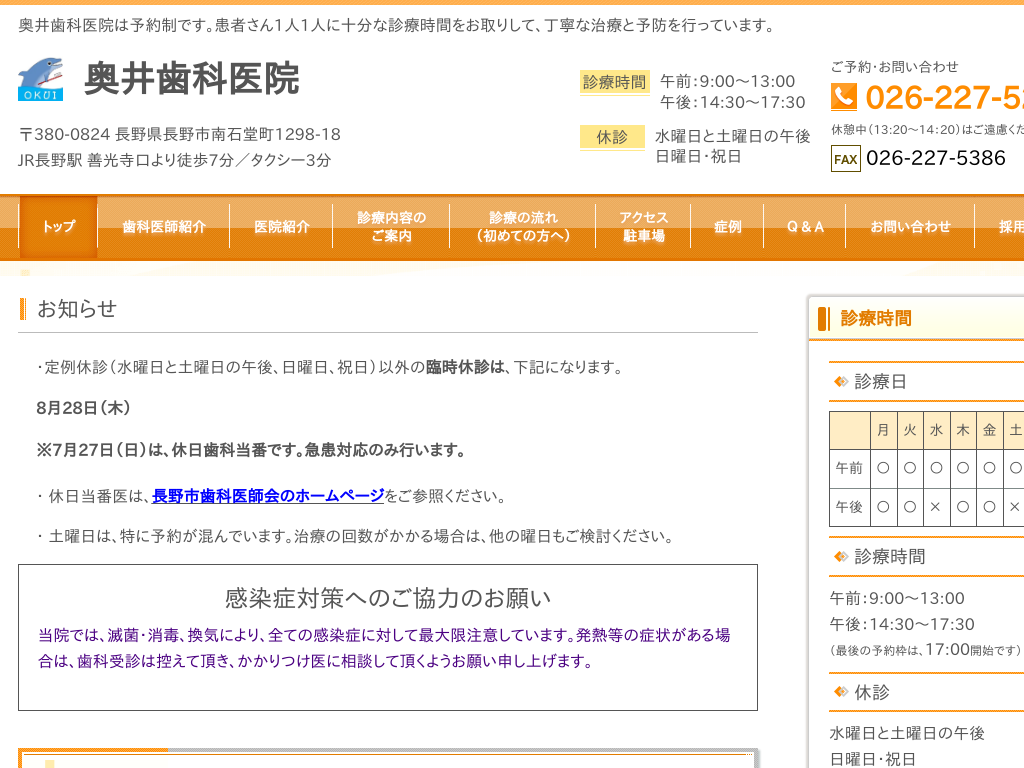Viewport: 1024px width, 768px height.
Task: Click the 午前 row header in schedule table
Action: (849, 468)
